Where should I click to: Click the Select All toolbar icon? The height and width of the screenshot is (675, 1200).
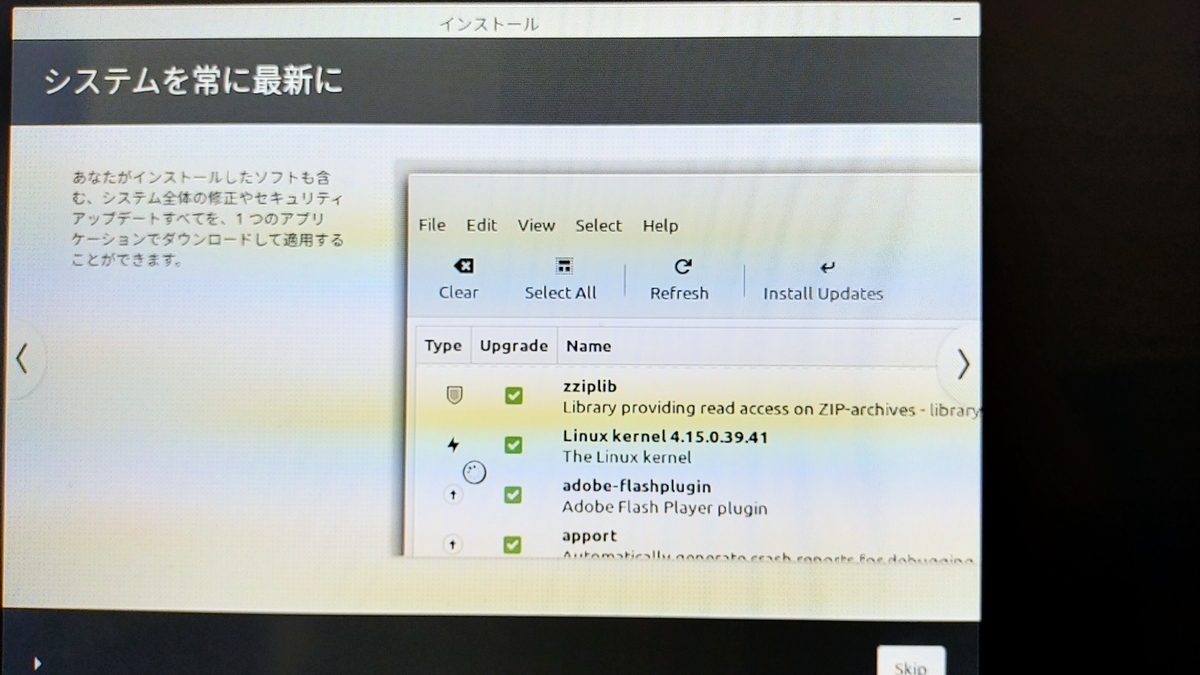click(564, 266)
